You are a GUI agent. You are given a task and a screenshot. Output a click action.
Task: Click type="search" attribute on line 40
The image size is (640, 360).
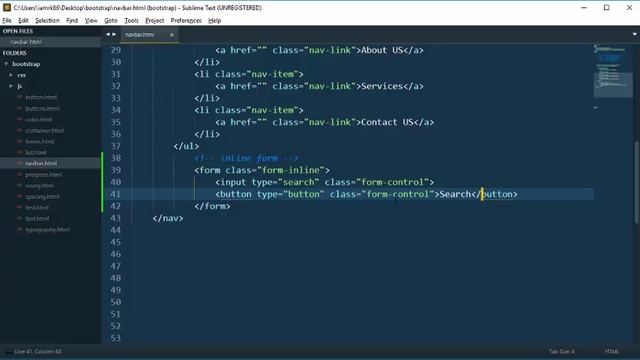click(285, 182)
